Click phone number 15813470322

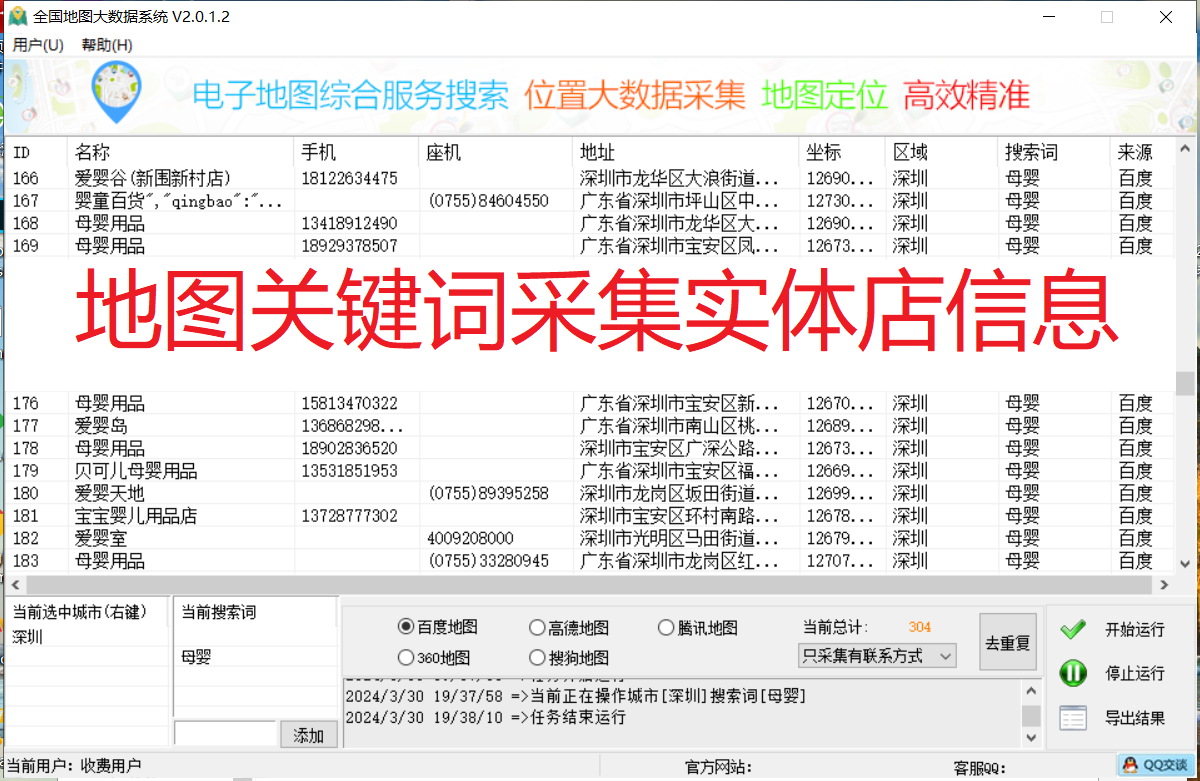[x=349, y=404]
